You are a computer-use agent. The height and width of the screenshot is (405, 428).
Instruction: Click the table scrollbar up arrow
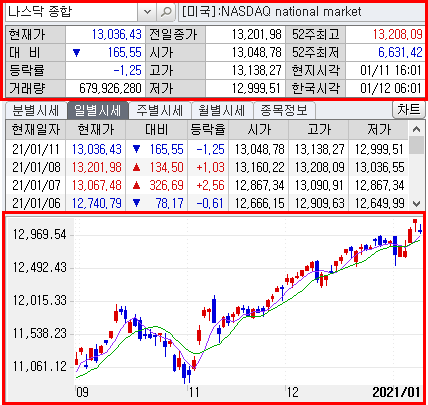click(416, 129)
